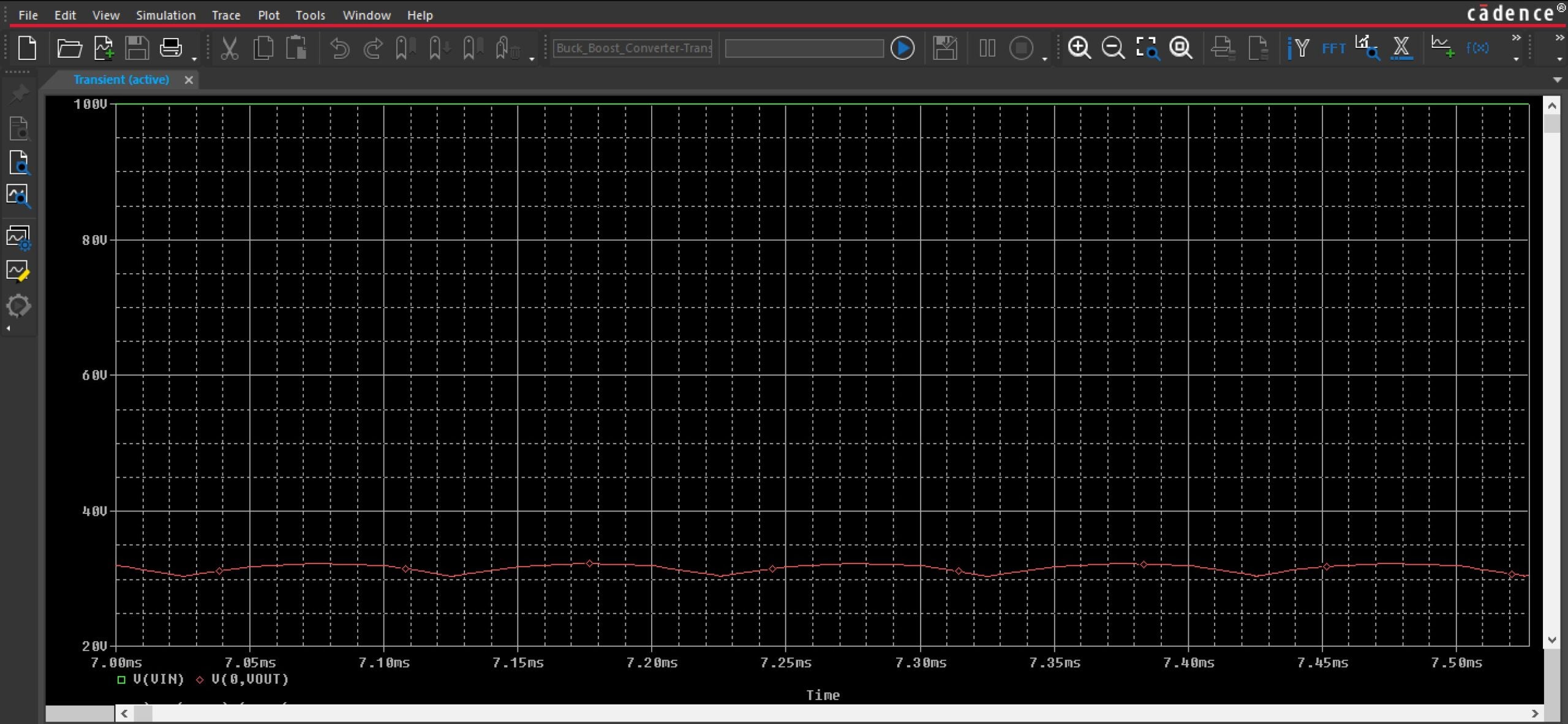Cut selection with scissors icon
The image size is (1568, 724).
[x=229, y=48]
